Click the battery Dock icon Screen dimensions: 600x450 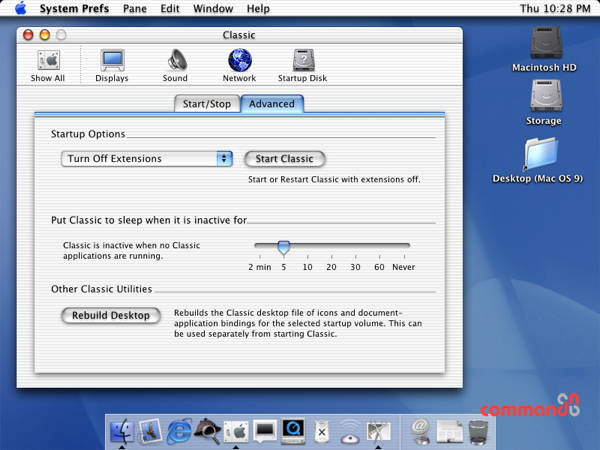pyautogui.click(x=322, y=432)
